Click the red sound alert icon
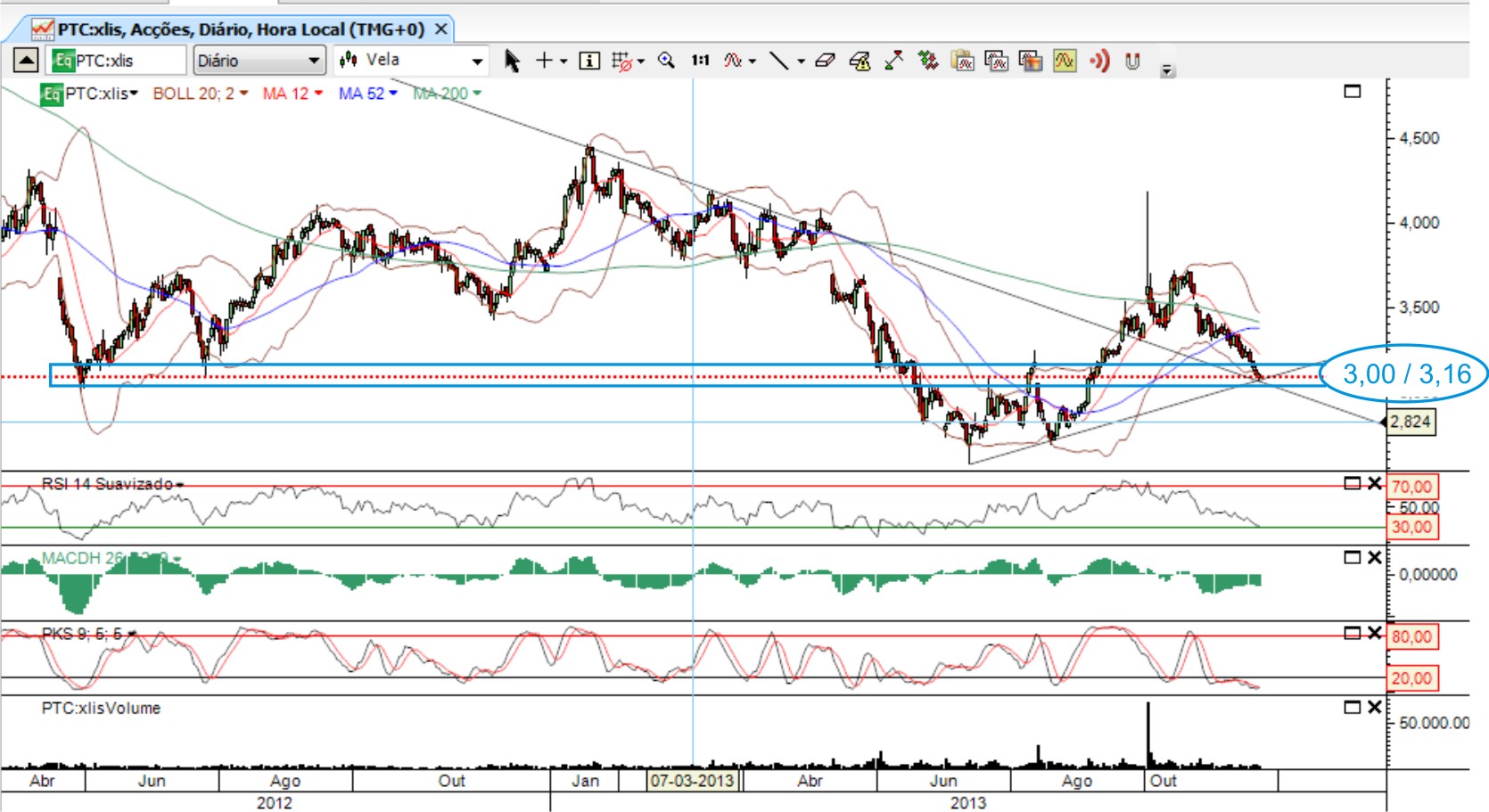This screenshot has width=1489, height=812. point(1099,61)
